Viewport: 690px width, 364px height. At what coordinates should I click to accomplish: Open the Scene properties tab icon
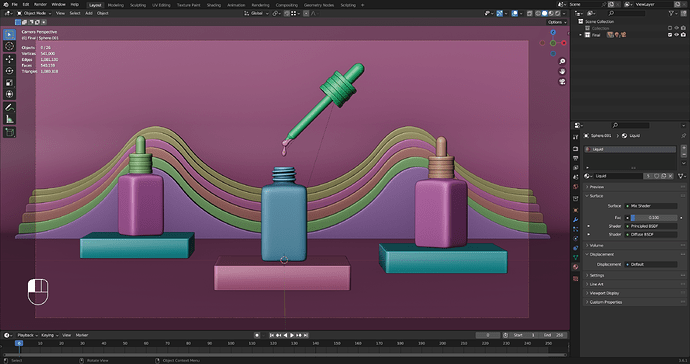tap(576, 177)
